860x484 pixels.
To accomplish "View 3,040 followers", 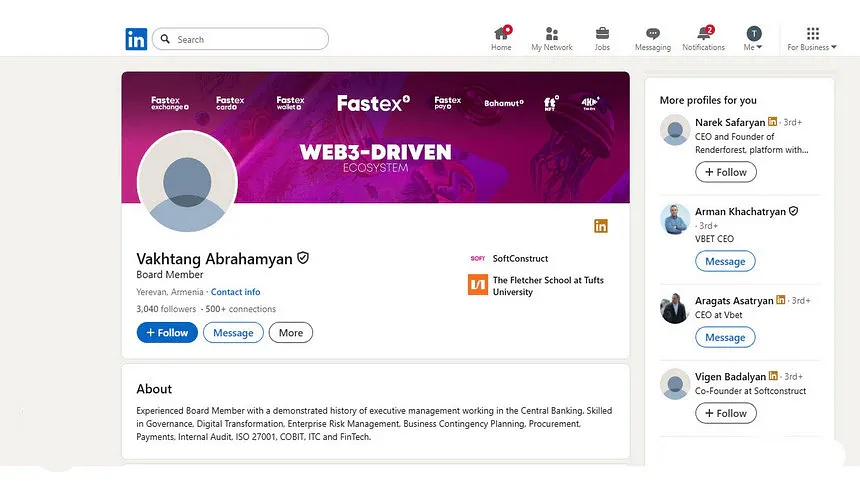I will pyautogui.click(x=166, y=309).
